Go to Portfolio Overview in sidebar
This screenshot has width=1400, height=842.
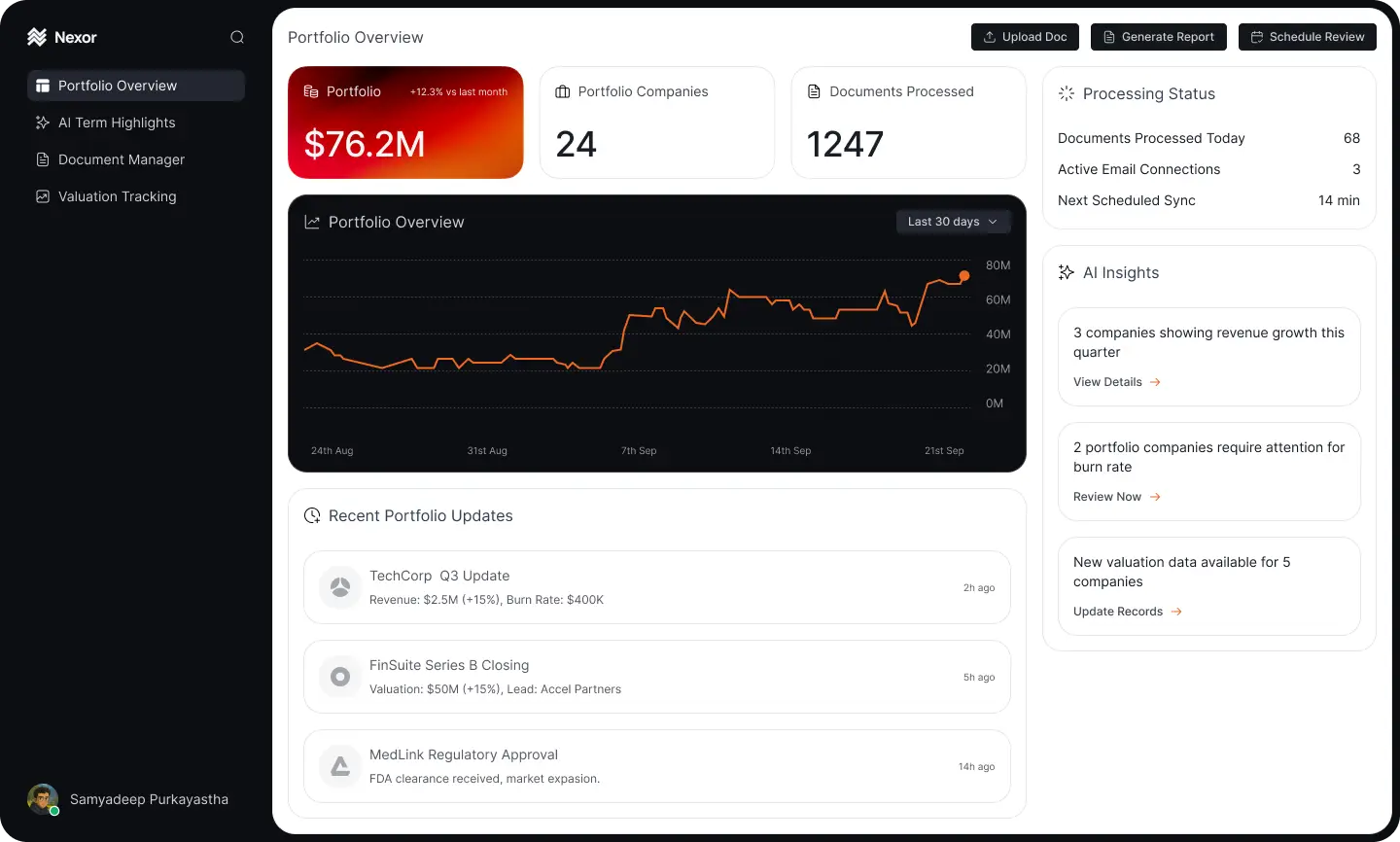[136, 86]
